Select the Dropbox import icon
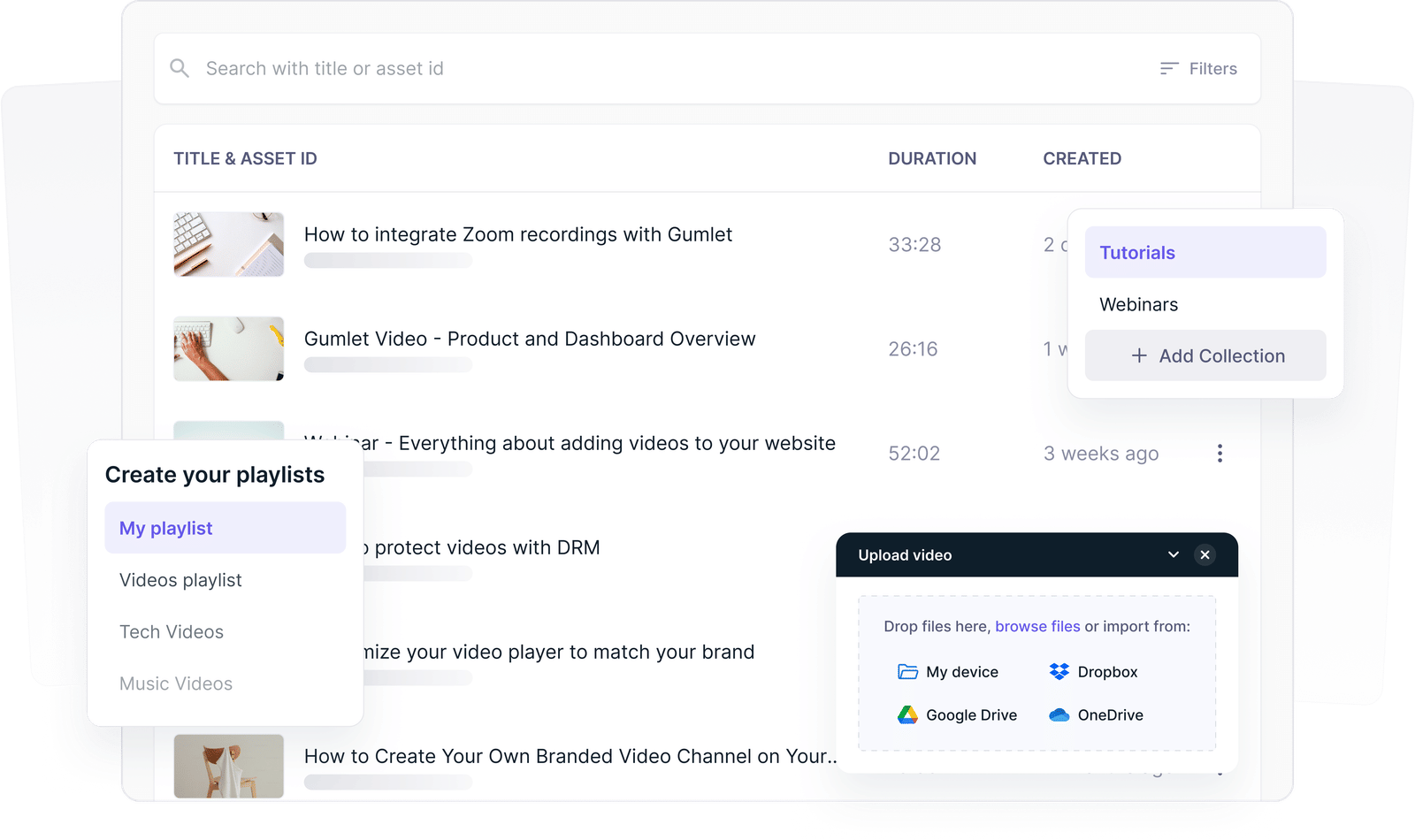This screenshot has width=1415, height=840. [1059, 671]
